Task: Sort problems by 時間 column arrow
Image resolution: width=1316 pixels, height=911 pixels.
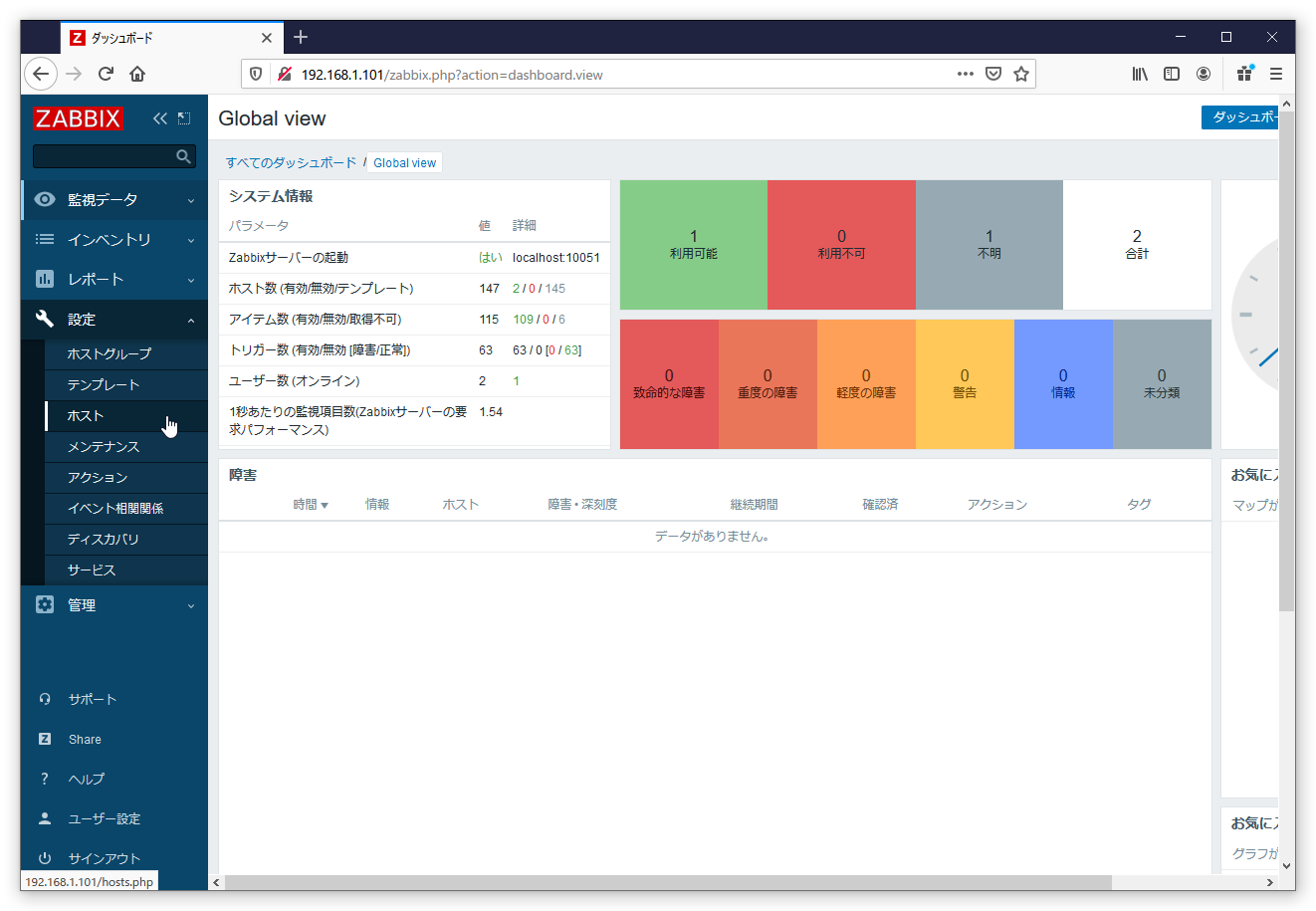Action: click(325, 506)
